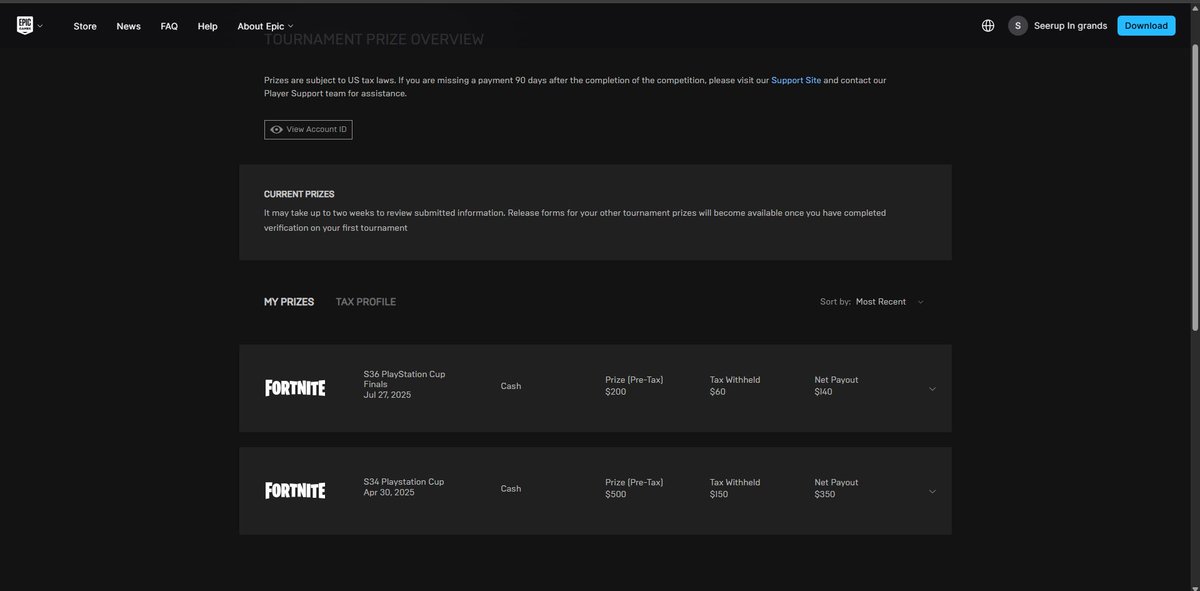Open the globe language selector

988,26
